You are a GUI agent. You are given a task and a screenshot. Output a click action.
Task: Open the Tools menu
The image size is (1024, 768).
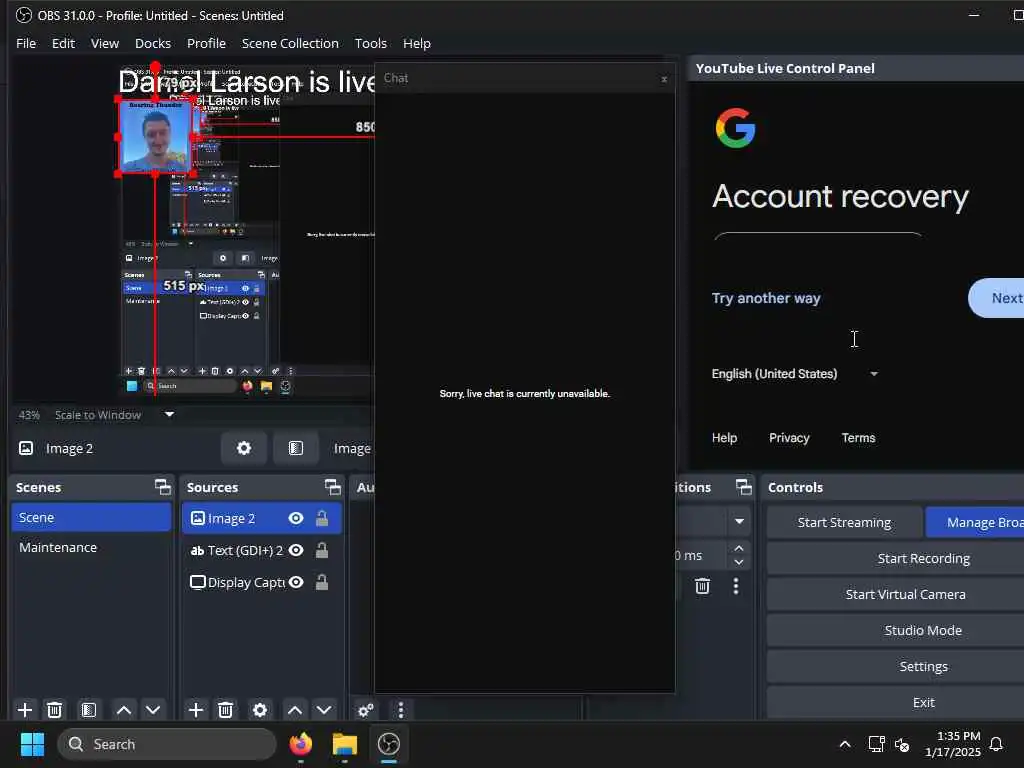(x=370, y=43)
